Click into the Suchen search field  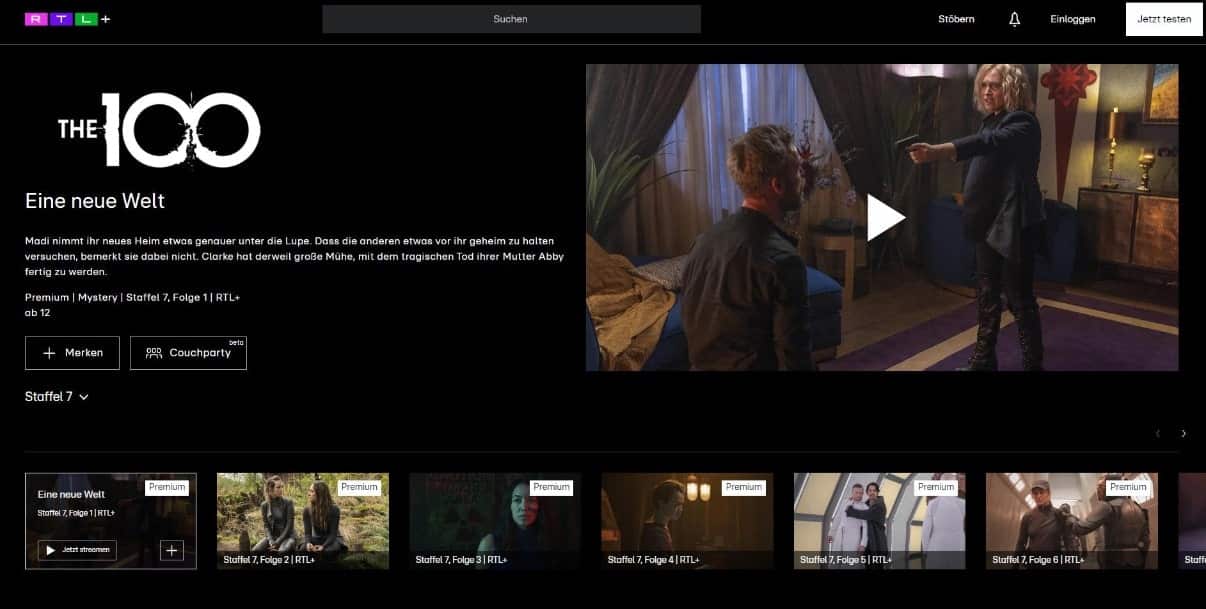511,19
